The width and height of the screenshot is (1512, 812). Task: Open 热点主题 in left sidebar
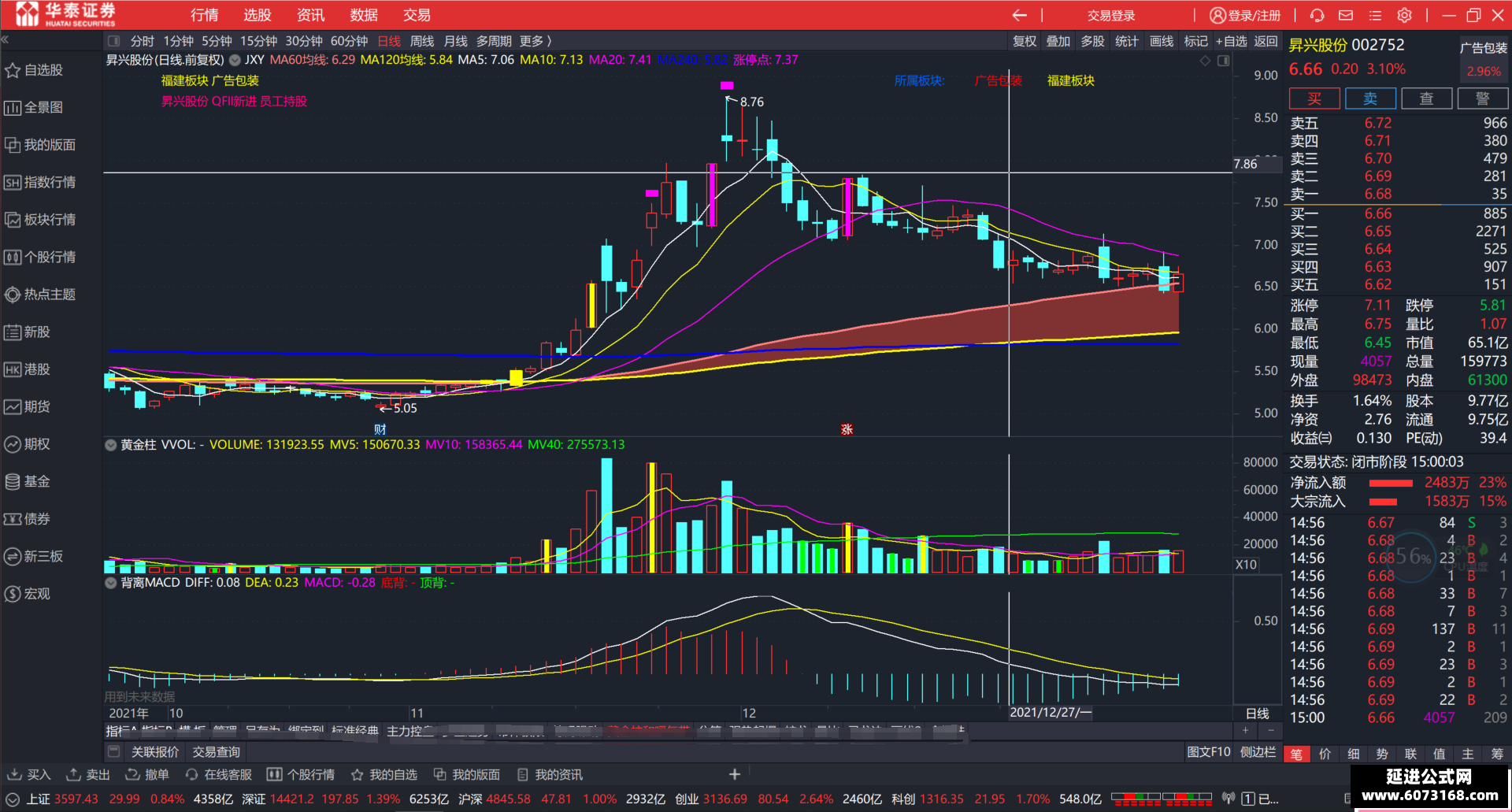[x=40, y=295]
